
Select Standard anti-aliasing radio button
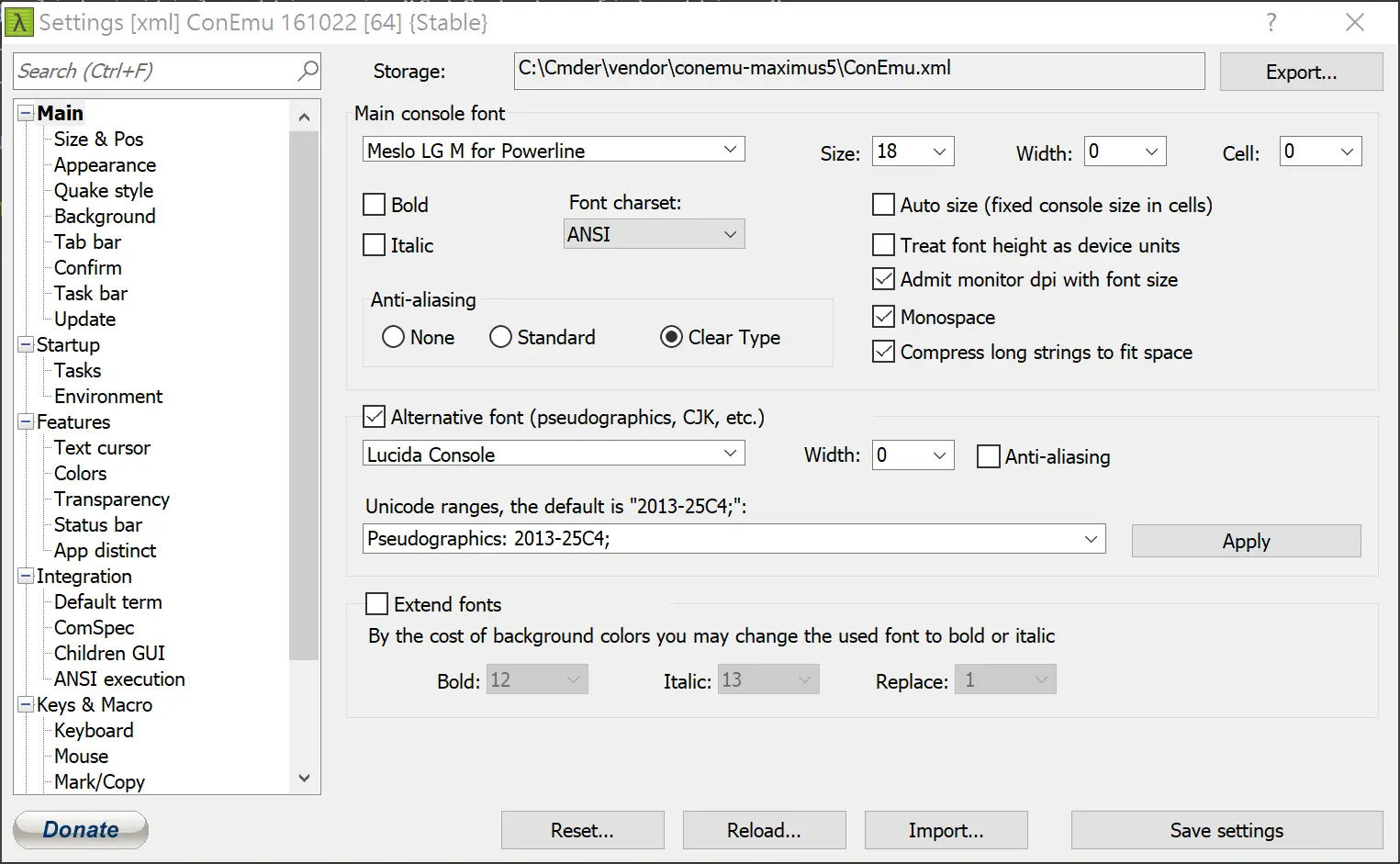click(x=500, y=337)
